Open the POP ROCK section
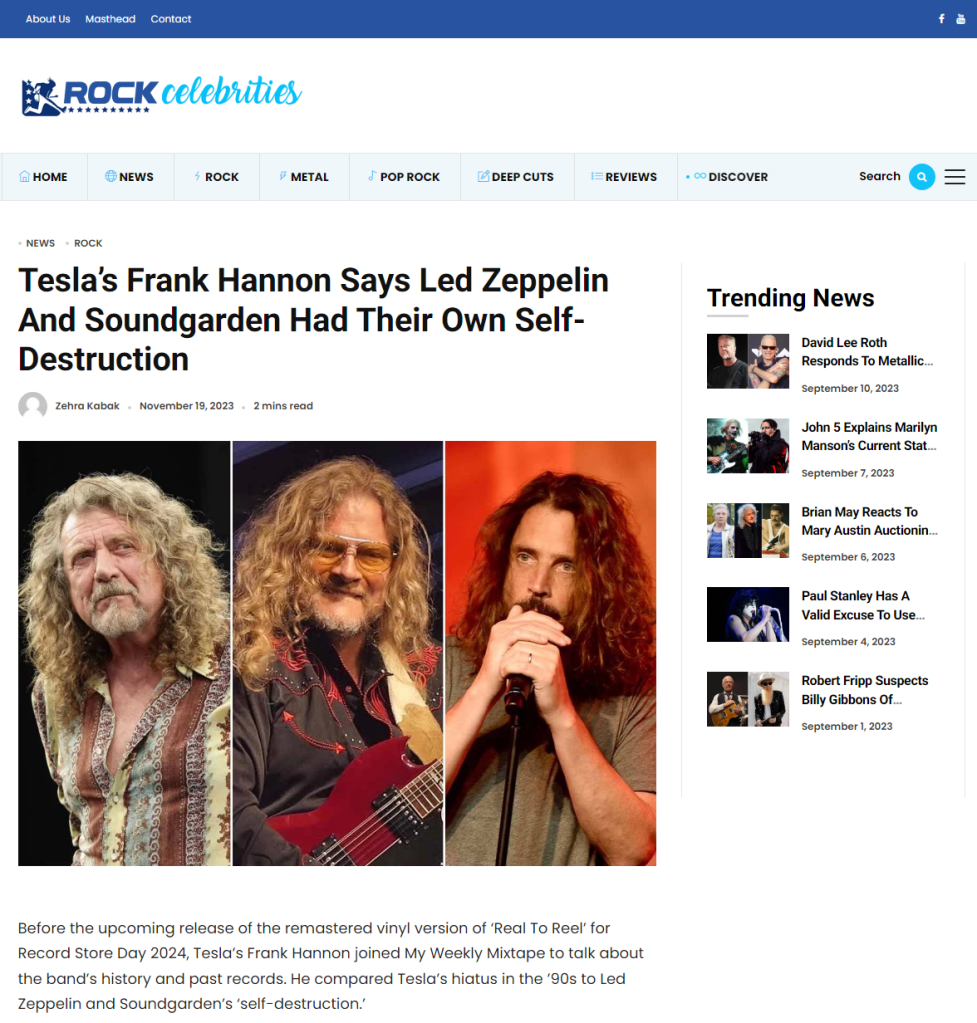This screenshot has height=1023, width=977. point(404,177)
